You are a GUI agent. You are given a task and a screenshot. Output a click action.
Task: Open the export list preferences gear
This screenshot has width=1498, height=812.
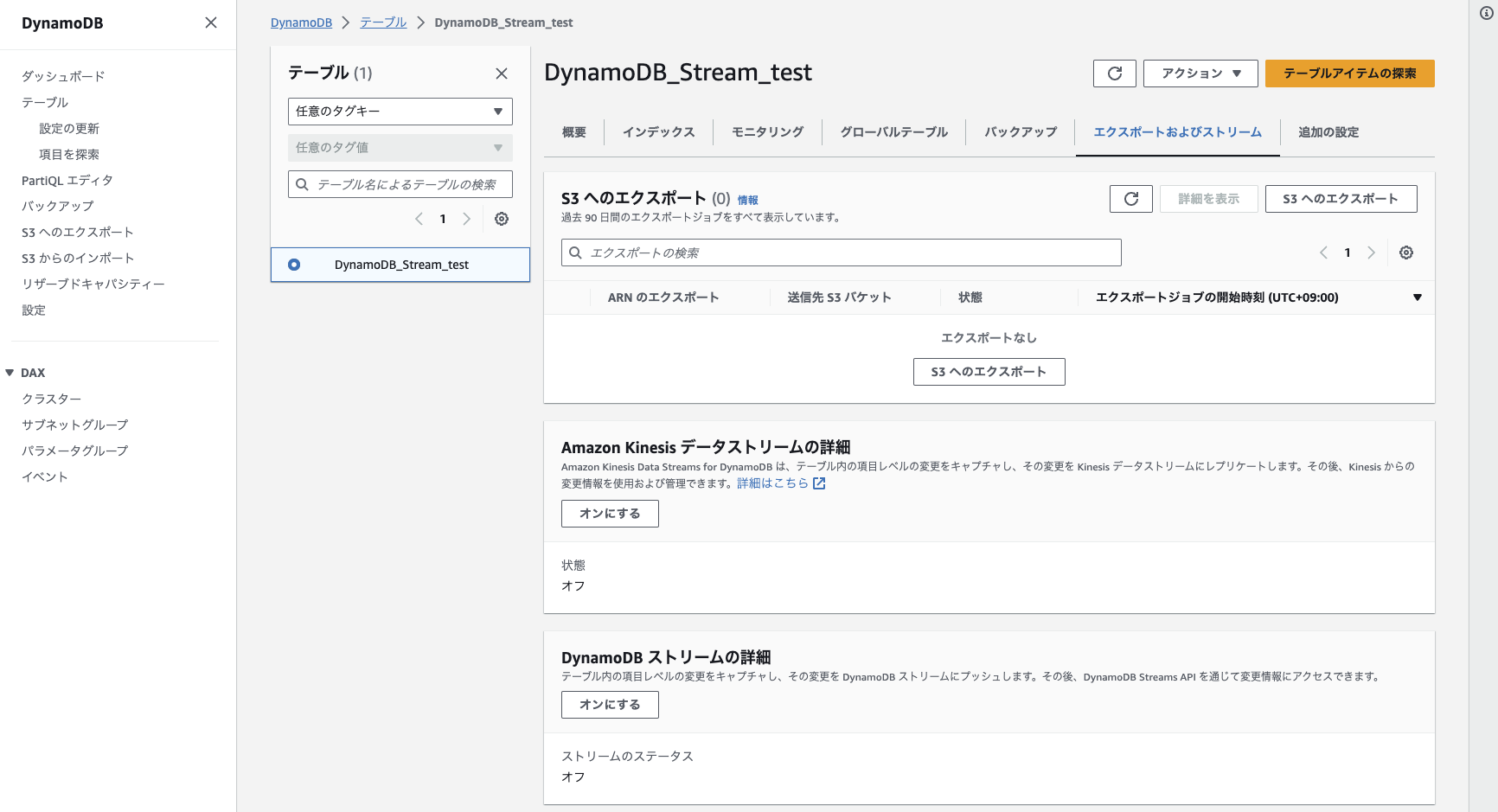pyautogui.click(x=1405, y=252)
